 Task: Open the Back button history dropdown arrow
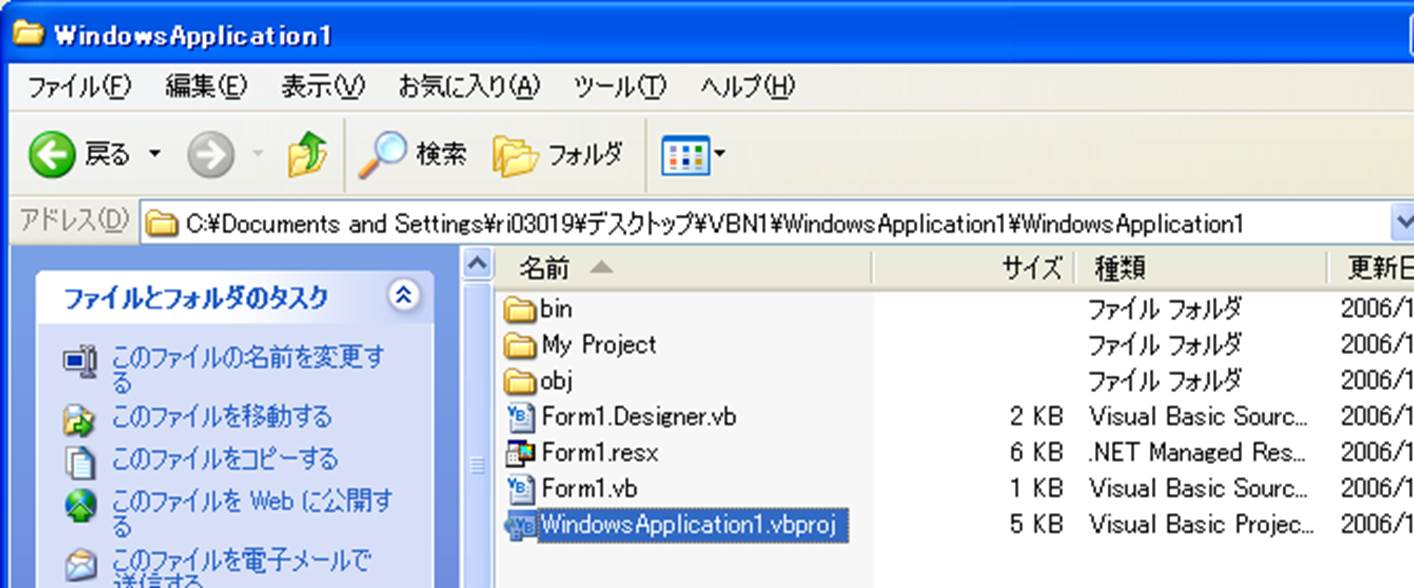[x=155, y=155]
